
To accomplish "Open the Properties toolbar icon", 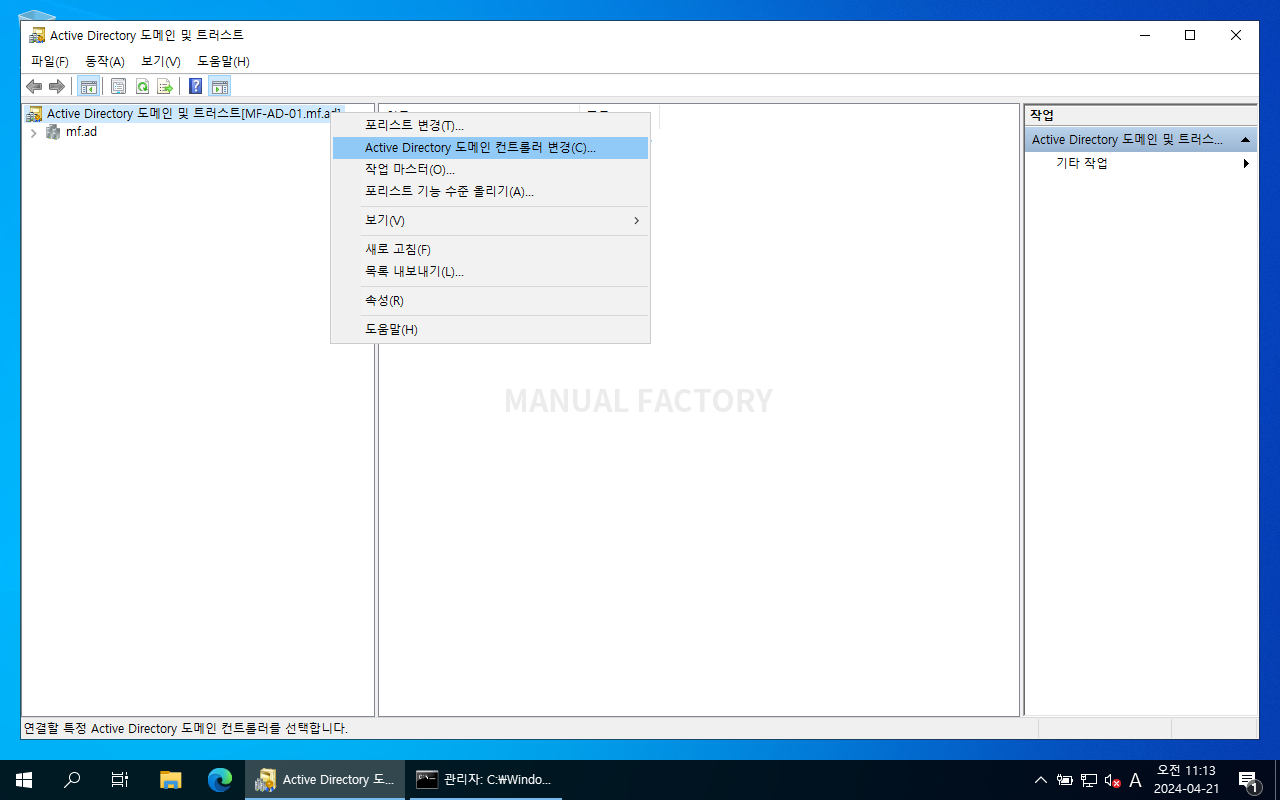I will (x=118, y=86).
